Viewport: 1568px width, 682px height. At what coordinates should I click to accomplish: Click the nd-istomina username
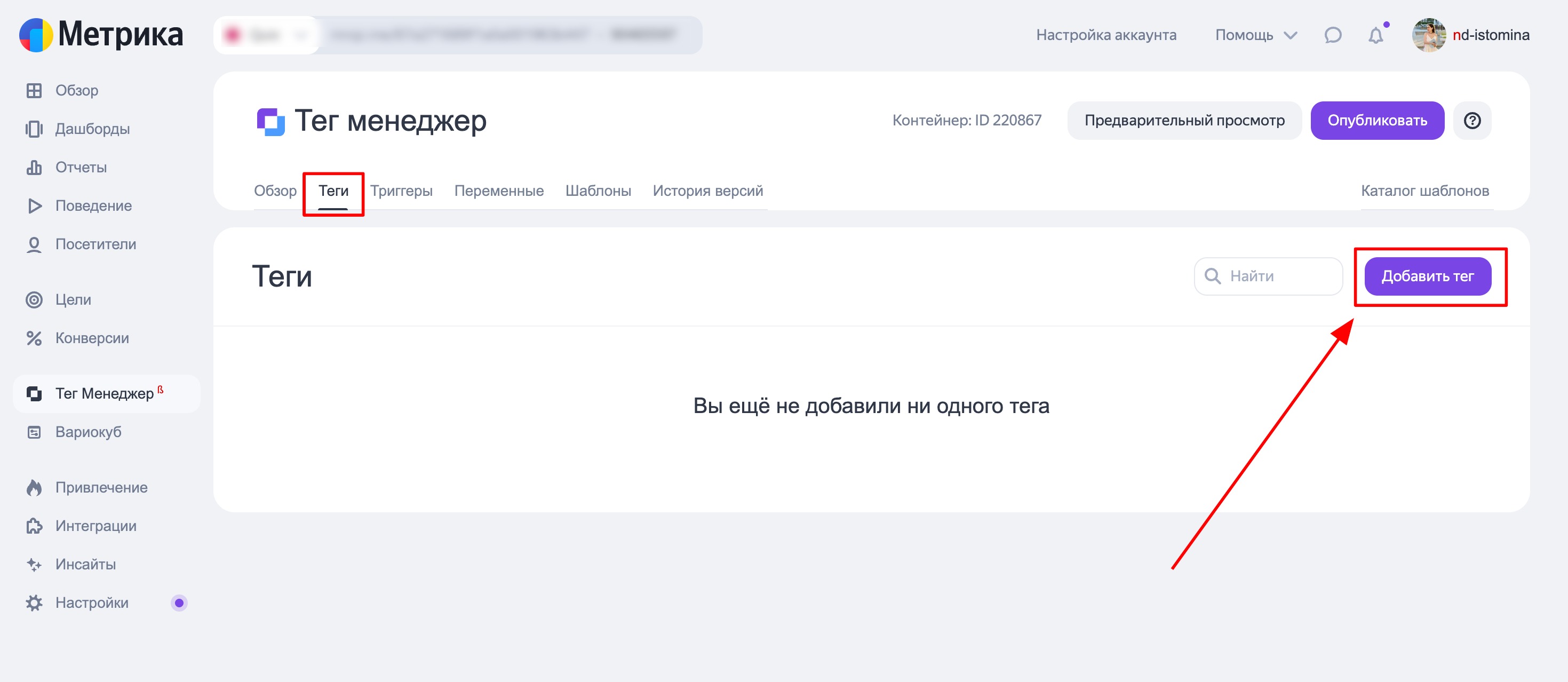[x=1491, y=35]
